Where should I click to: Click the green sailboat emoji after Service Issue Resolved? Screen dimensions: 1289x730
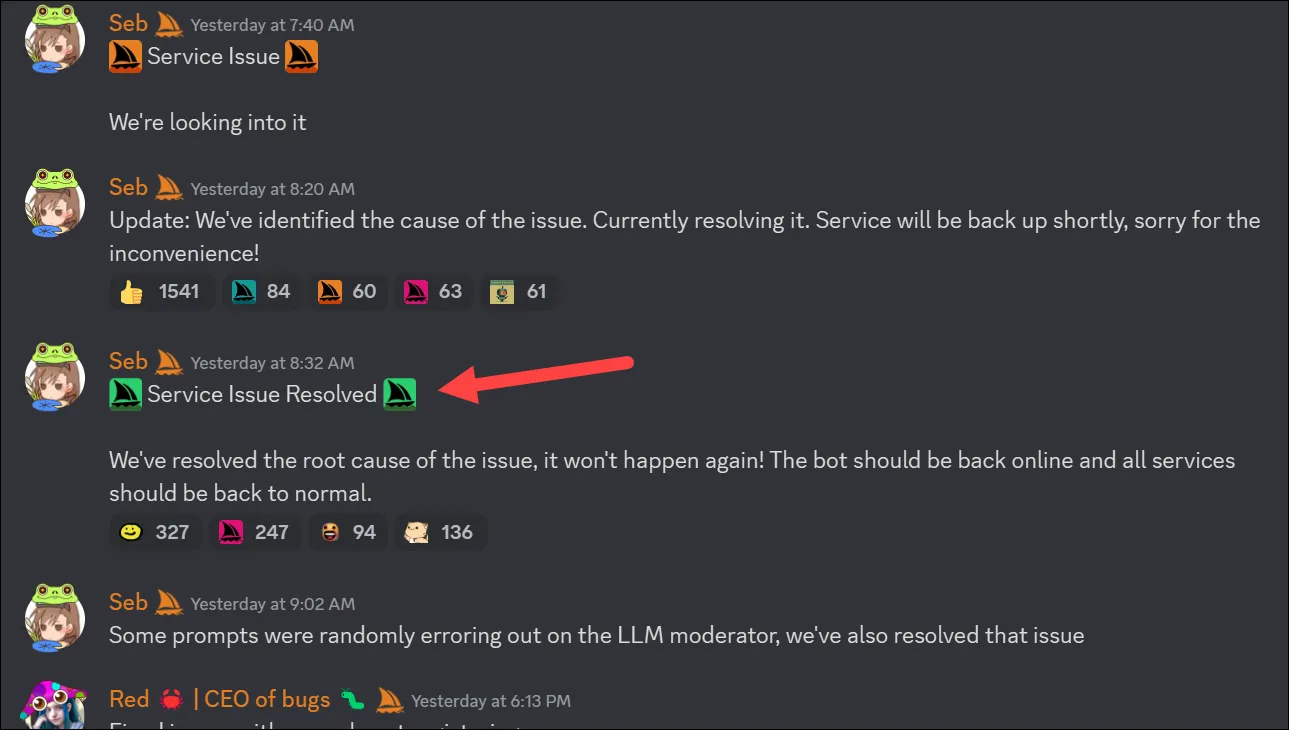(x=400, y=394)
